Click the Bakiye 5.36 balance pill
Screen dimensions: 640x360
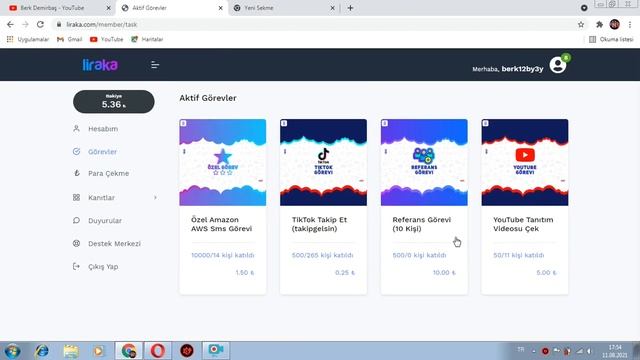pos(113,102)
